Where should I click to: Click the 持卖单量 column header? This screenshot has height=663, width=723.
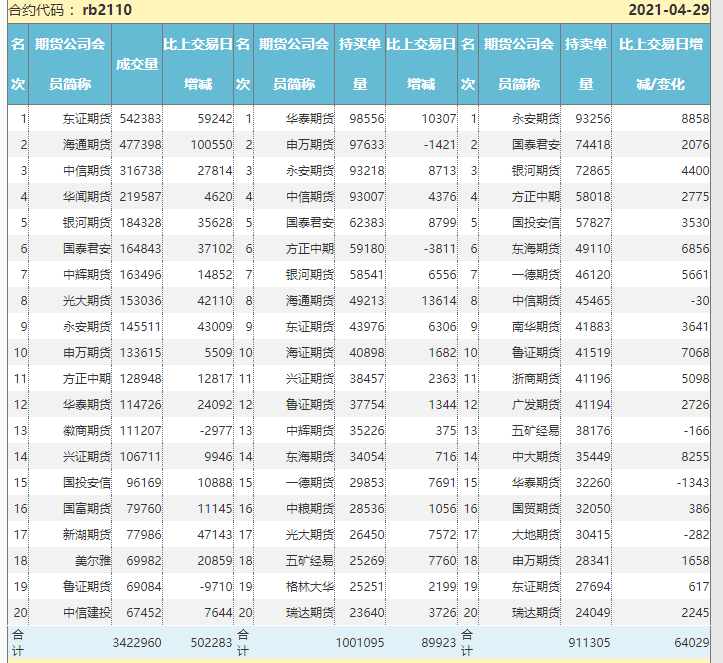pyautogui.click(x=586, y=64)
